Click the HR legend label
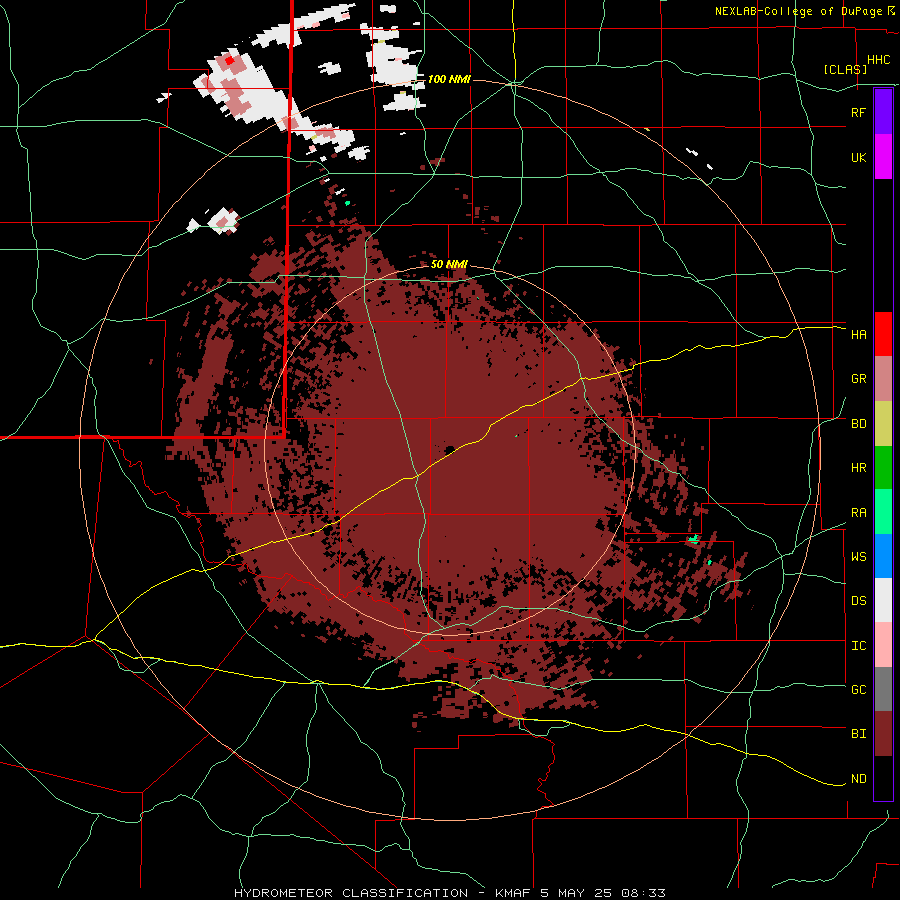 pyautogui.click(x=858, y=468)
